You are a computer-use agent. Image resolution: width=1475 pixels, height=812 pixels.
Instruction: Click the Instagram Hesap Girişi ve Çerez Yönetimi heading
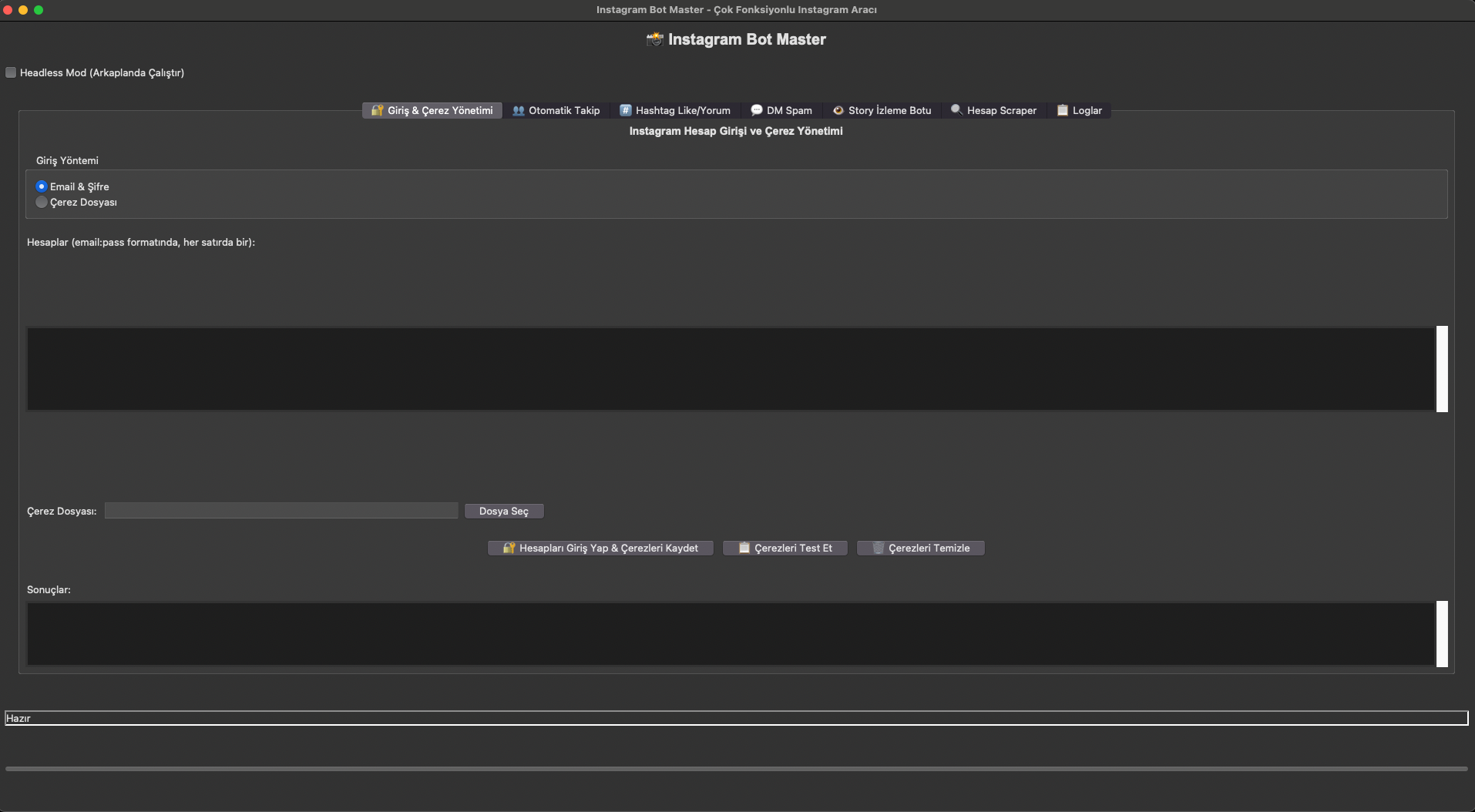click(x=736, y=131)
